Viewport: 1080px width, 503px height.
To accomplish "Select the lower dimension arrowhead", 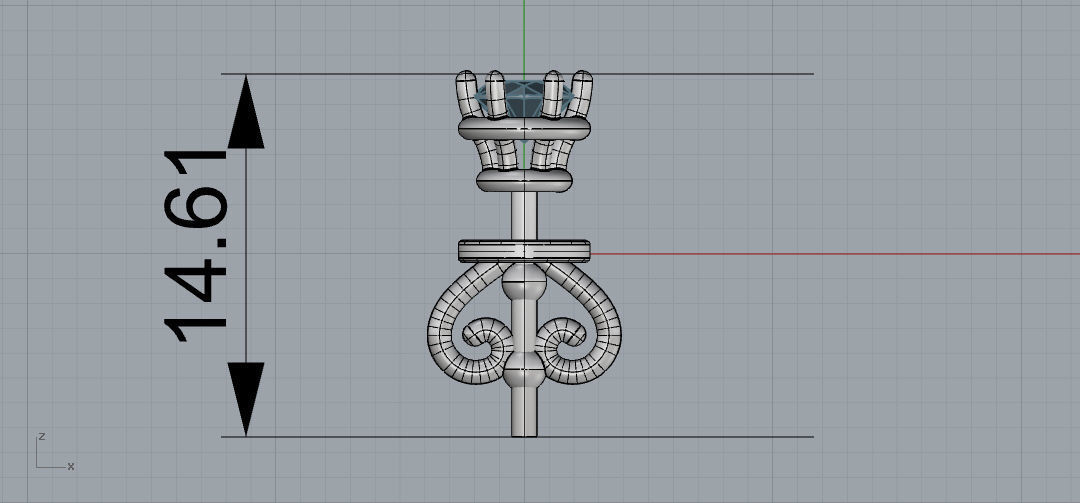I will click(x=246, y=399).
